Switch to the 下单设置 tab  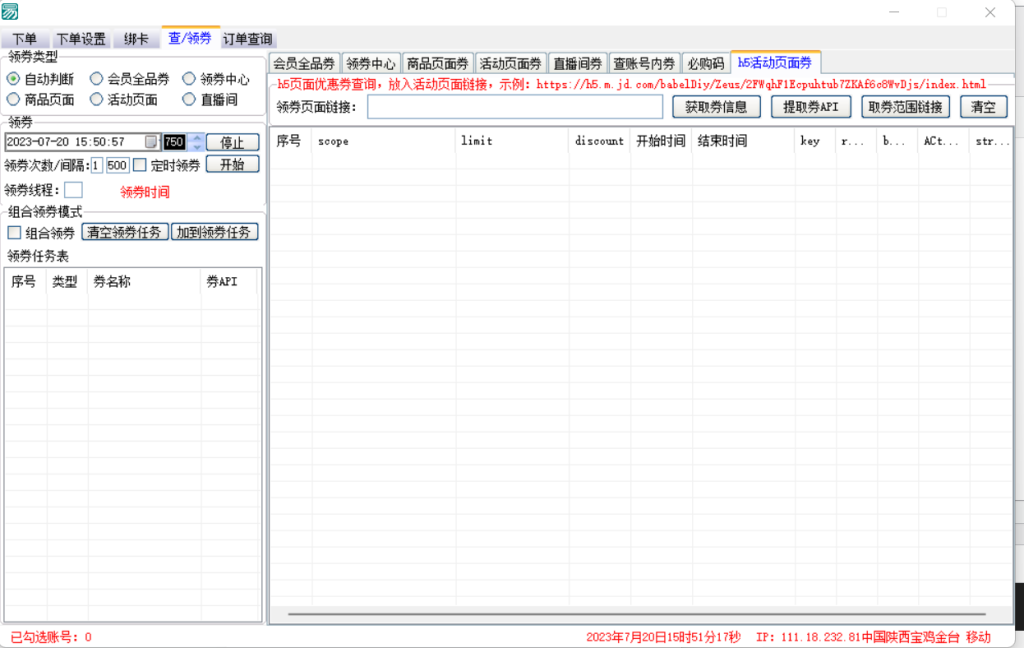point(80,39)
